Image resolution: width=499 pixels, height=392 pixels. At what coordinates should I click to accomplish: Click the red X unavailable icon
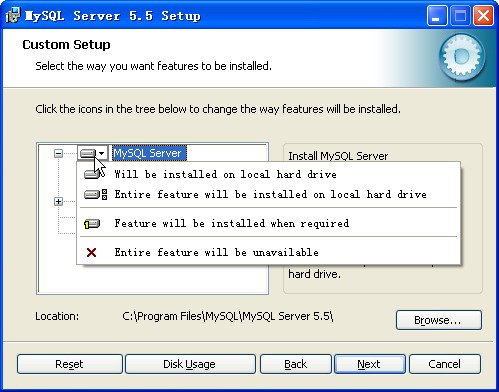[x=91, y=252]
